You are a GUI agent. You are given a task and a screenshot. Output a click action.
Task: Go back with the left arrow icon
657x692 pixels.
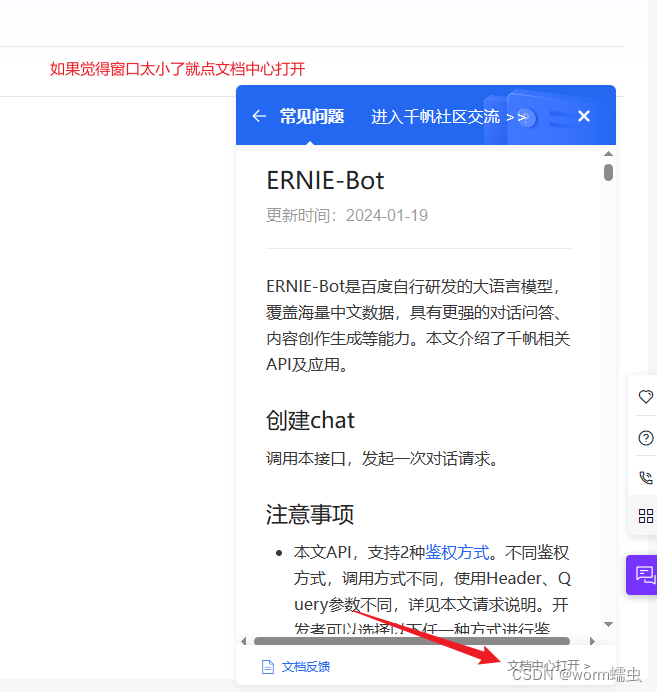[x=259, y=116]
